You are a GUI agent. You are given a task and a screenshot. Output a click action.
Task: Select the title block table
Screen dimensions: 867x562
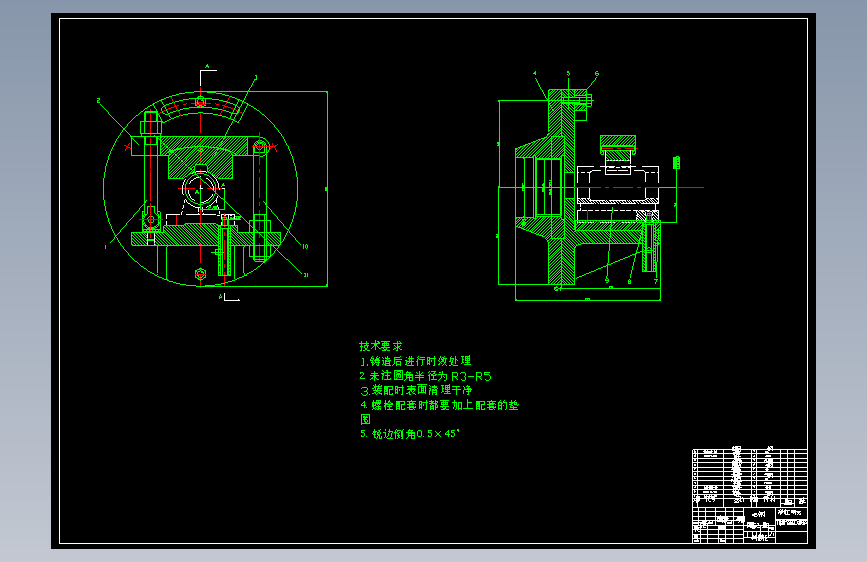[750, 496]
